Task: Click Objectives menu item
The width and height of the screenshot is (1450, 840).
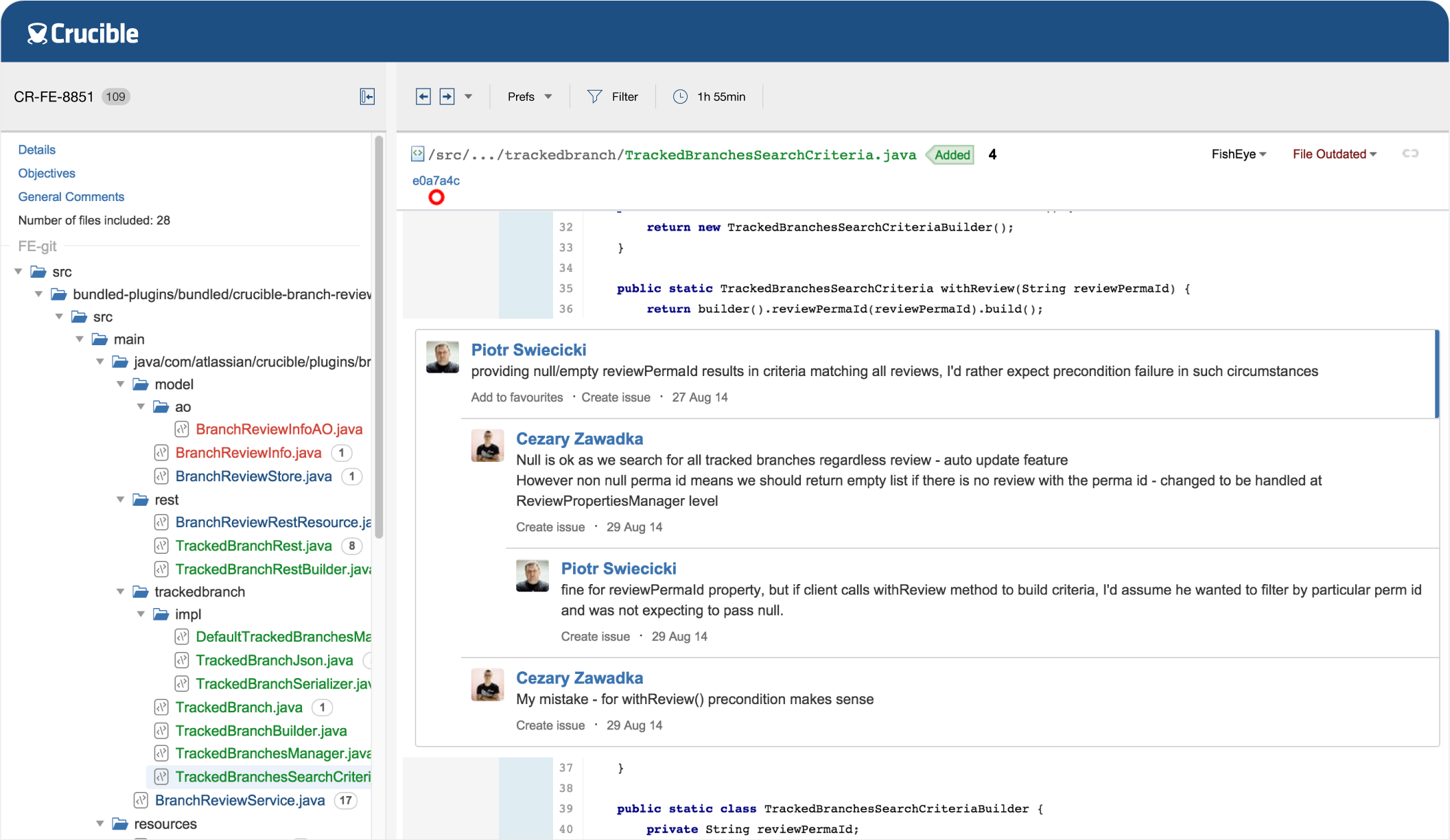Action: click(47, 172)
